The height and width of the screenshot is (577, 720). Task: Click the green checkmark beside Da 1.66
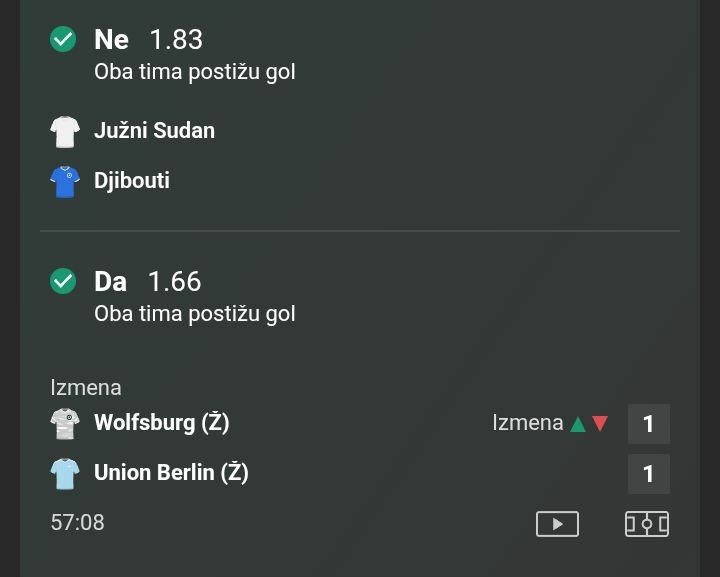coord(63,281)
